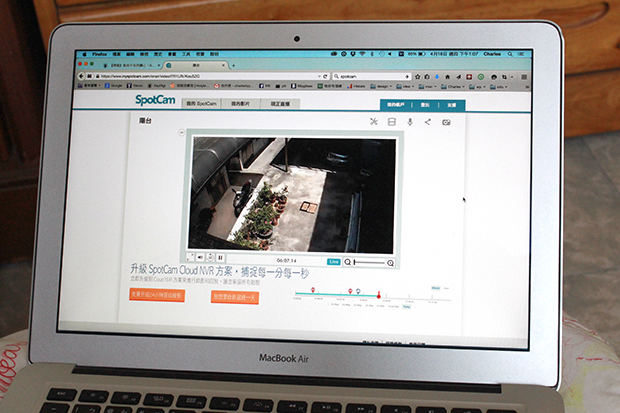Pause the live video stream
This screenshot has width=620, height=413.
tap(220, 258)
